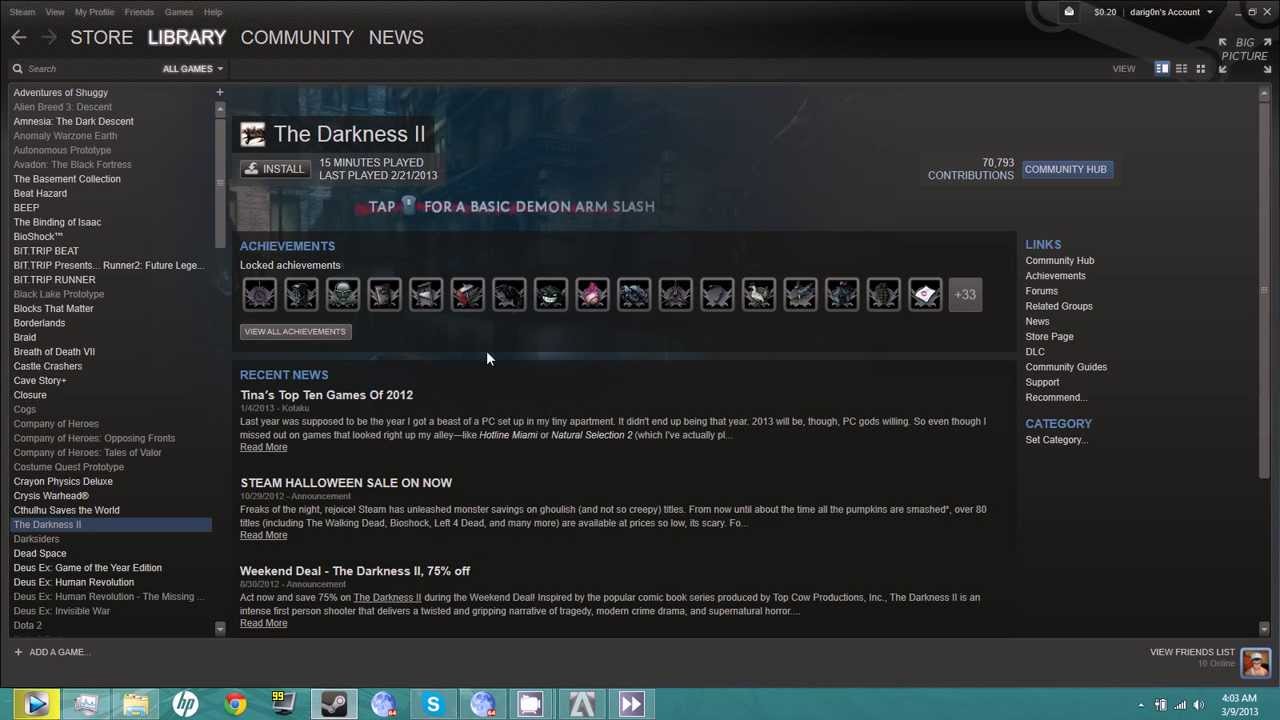View wallet balance $0.20
1280x720 pixels.
(1105, 12)
